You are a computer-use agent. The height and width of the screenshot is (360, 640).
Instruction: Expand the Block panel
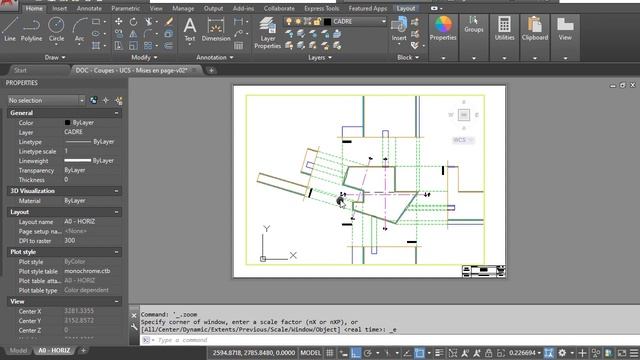click(x=408, y=58)
